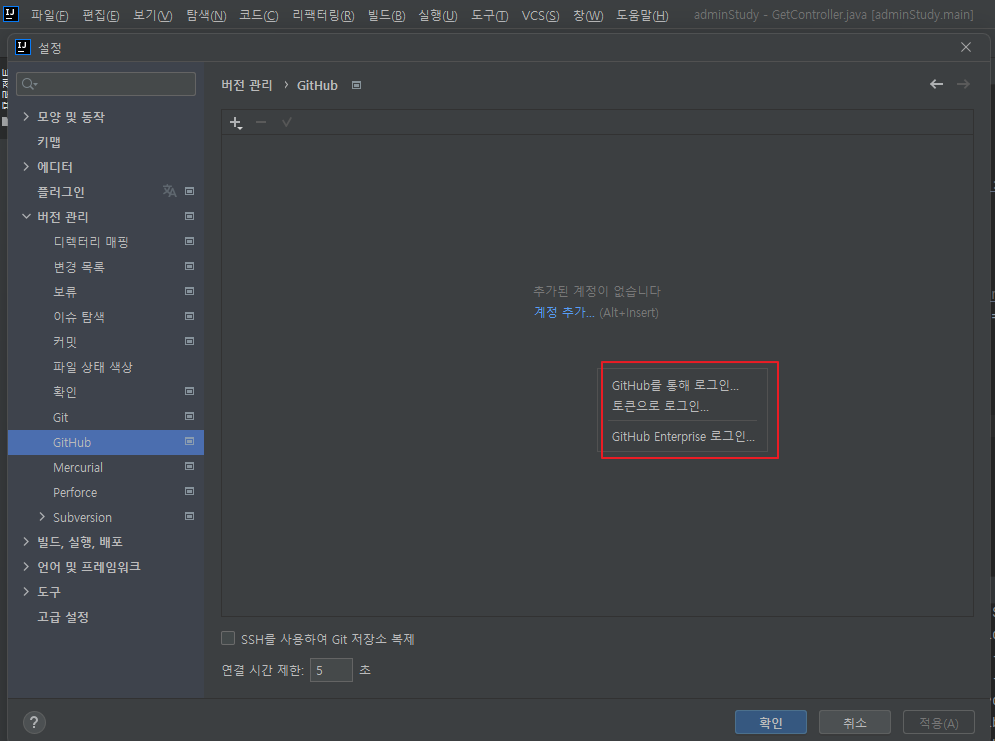Screen dimensions: 995x741
Task: Click the project icon beside 확인 tree item
Action: pos(189,391)
